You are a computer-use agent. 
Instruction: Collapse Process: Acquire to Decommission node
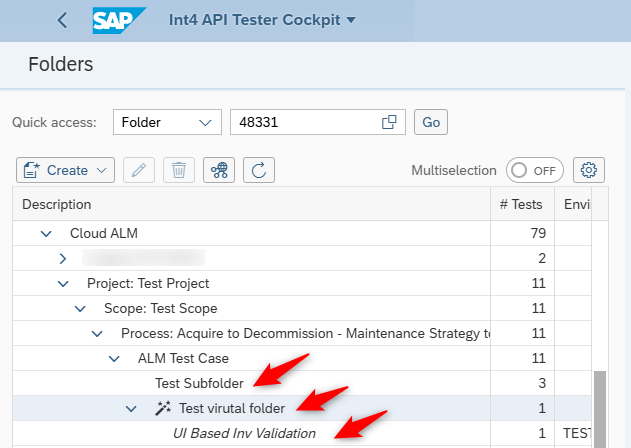pos(97,334)
